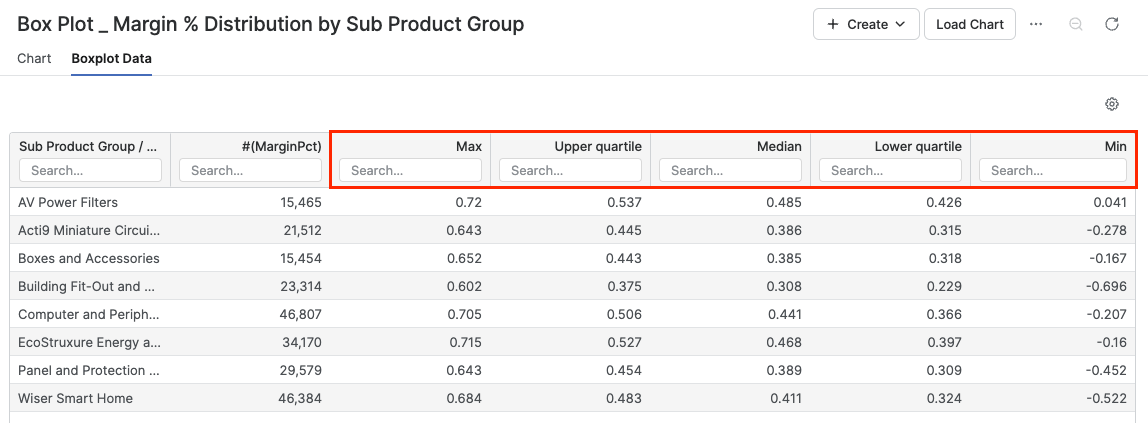Screen dimensions: 1148x423
Task: Focus the #(MarginPct) search box
Action: click(x=250, y=171)
